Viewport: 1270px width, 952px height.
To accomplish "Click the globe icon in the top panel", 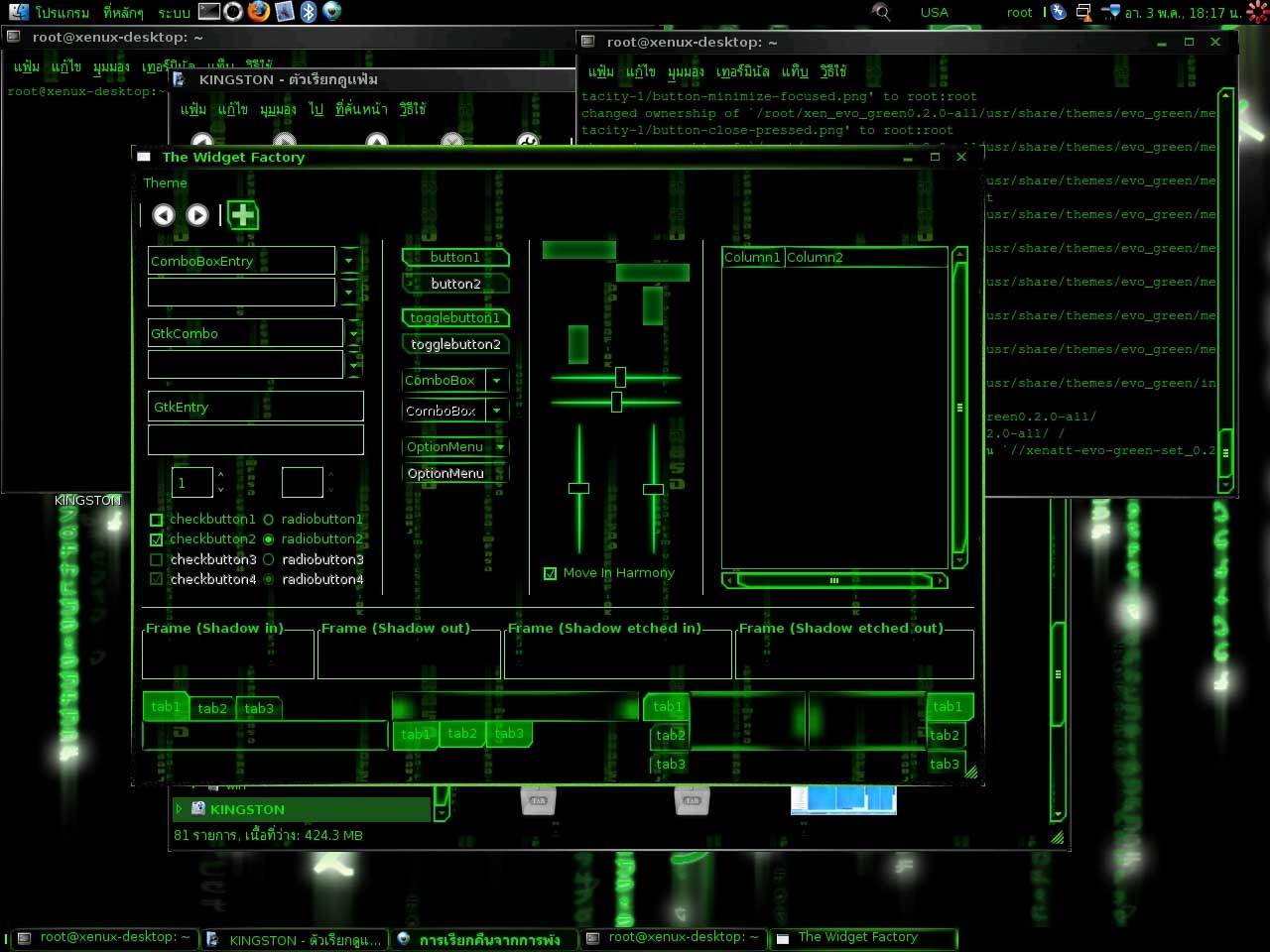I will click(x=332, y=12).
